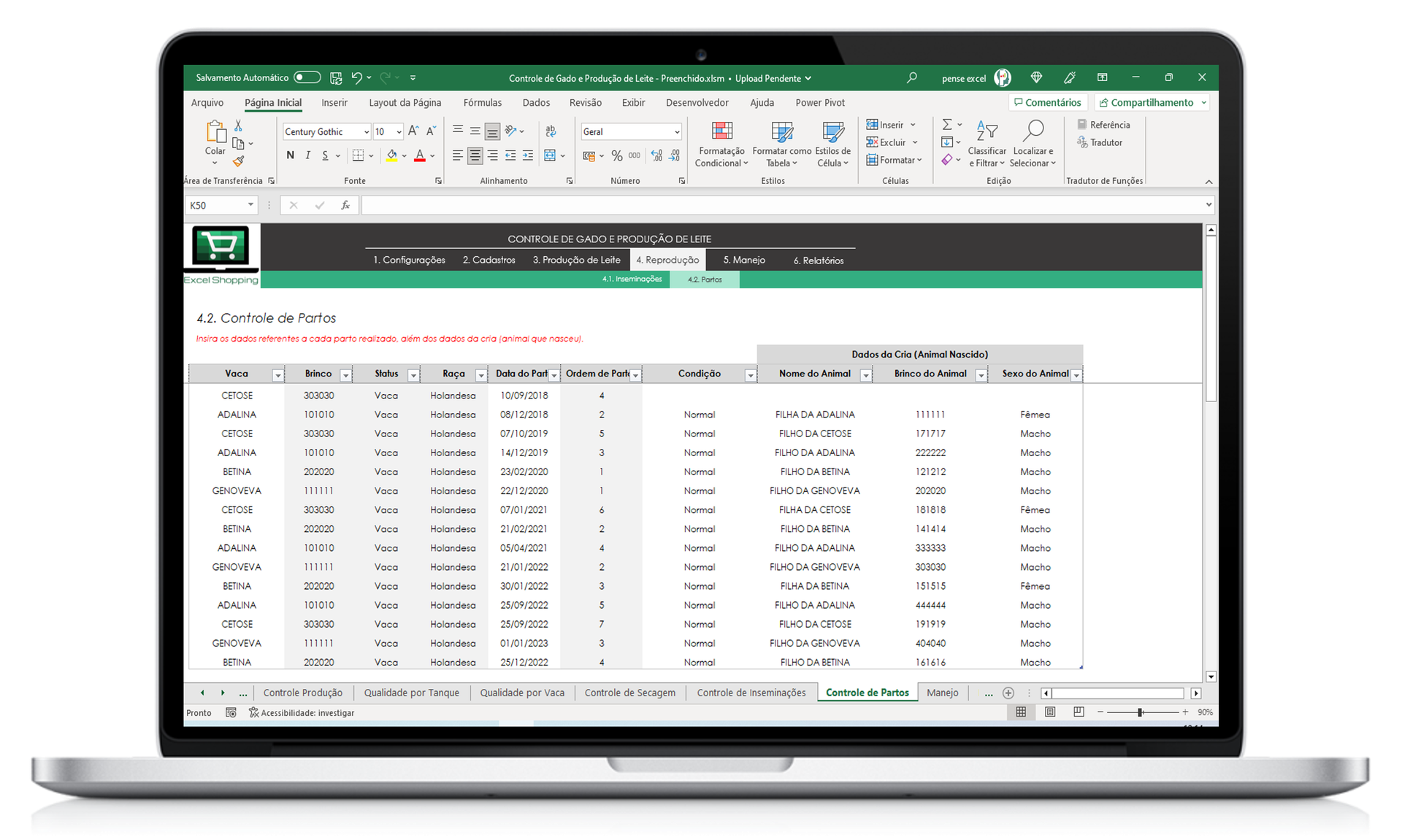Expand the Geral number format dropdown
Viewport: 1402px width, 840px height.
coord(677,132)
